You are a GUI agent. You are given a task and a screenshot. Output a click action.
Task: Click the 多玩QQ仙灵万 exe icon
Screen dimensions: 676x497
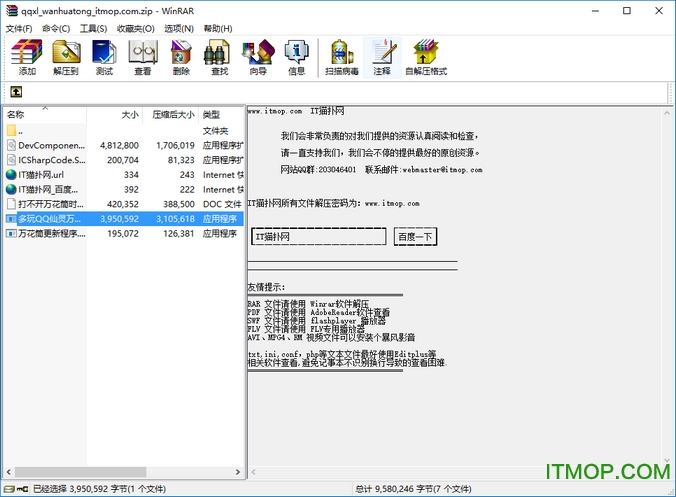tap(12, 219)
